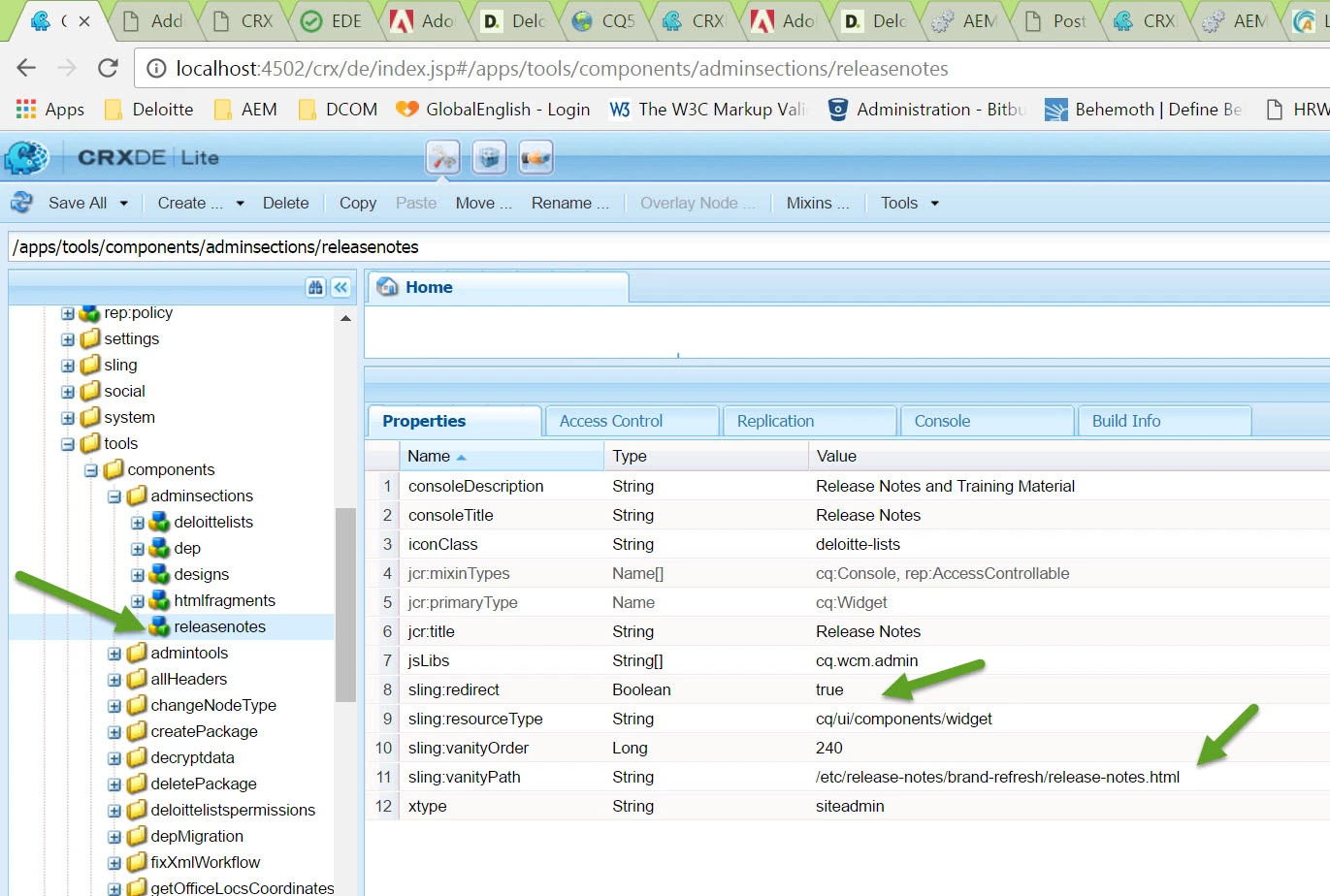Click the dep component icon
Image resolution: width=1330 pixels, height=896 pixels.
[160, 548]
